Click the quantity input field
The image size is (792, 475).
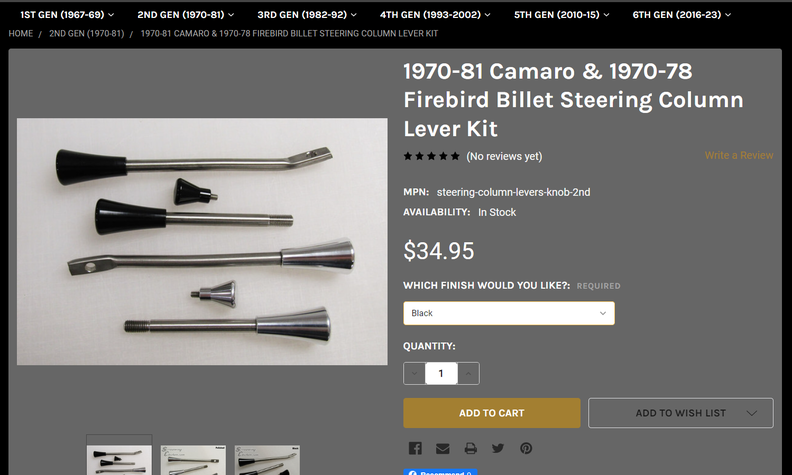point(441,373)
